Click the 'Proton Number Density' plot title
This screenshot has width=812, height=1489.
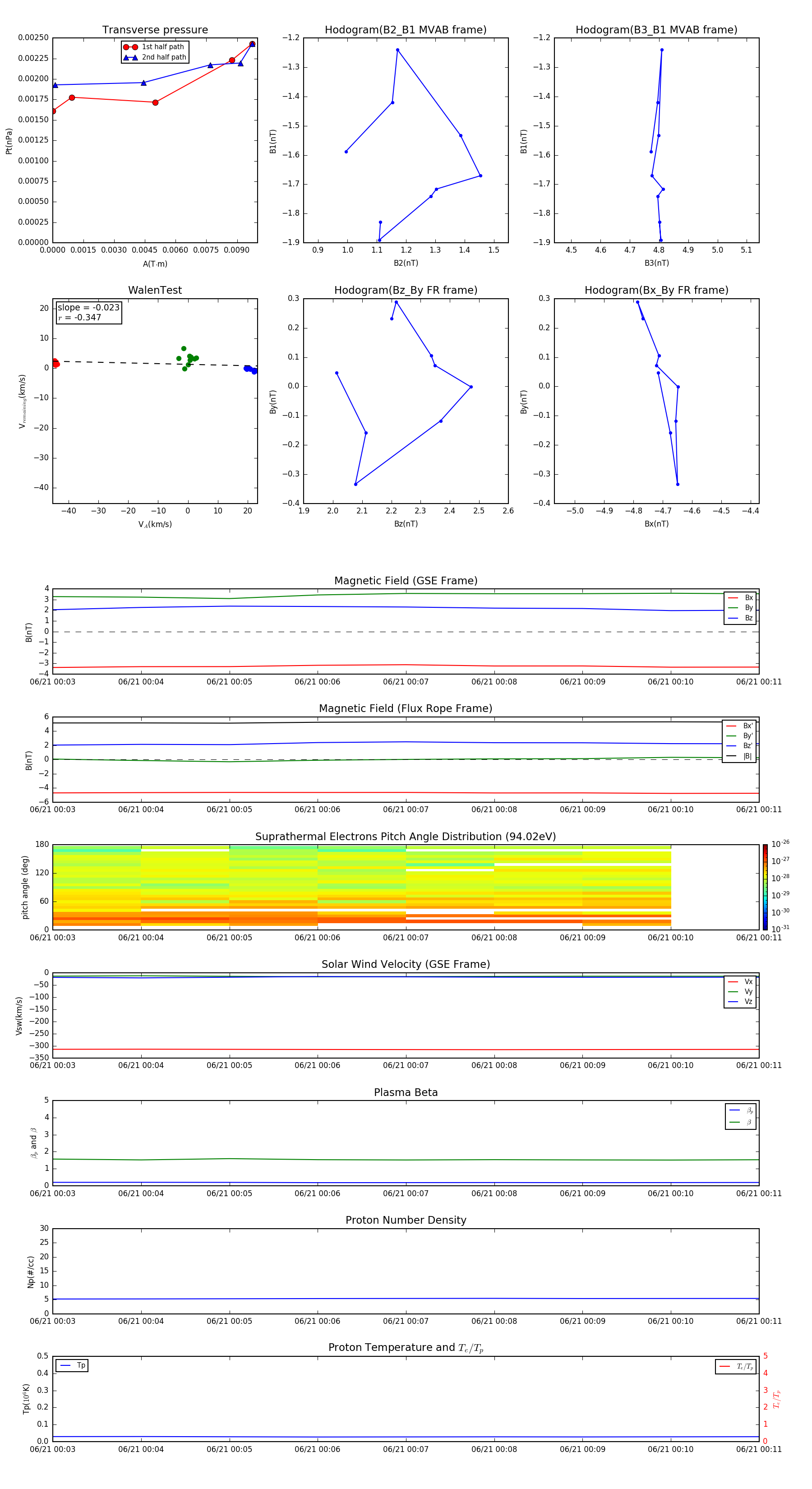406,1220
